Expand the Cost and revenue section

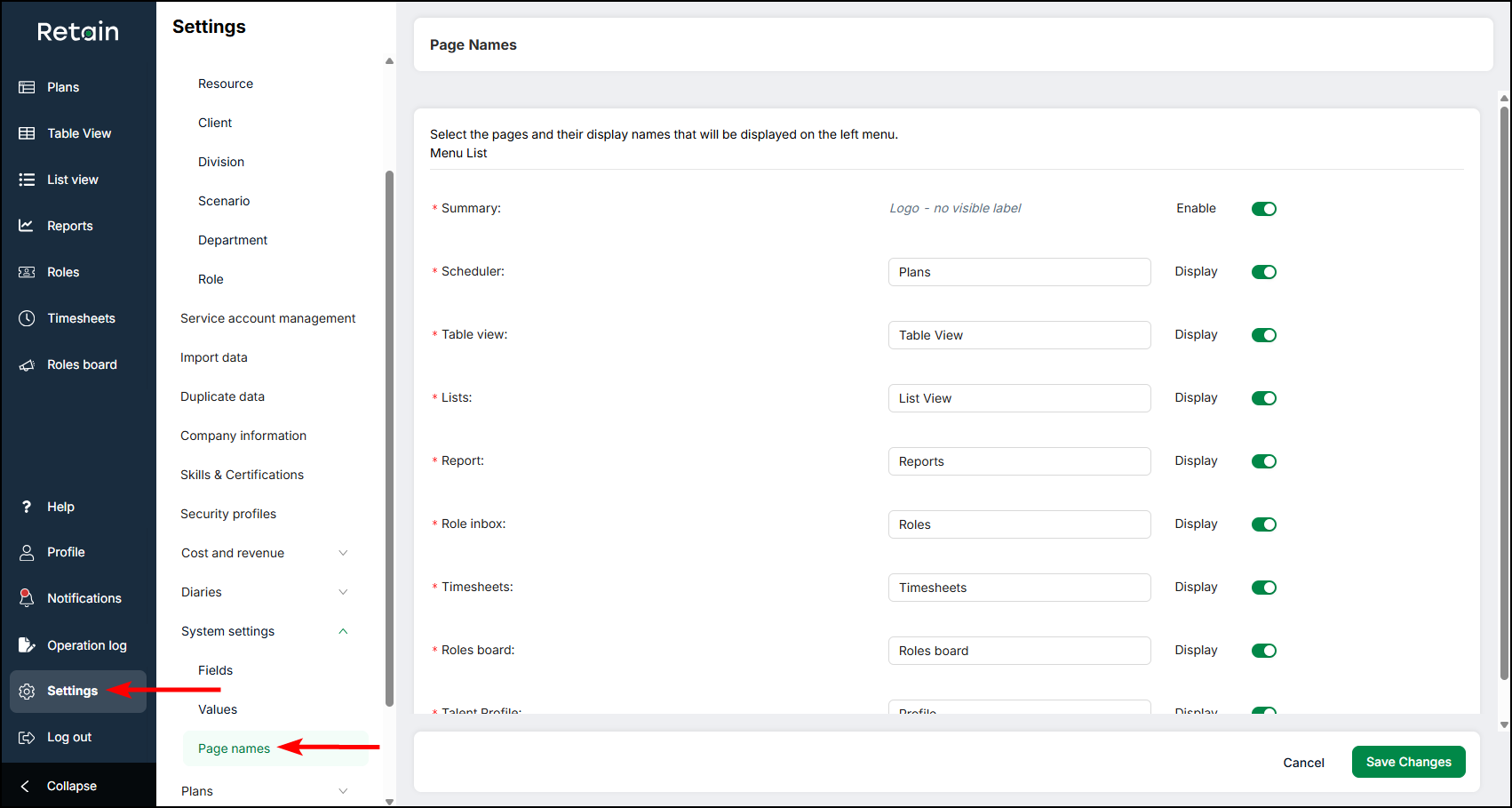[x=343, y=553]
